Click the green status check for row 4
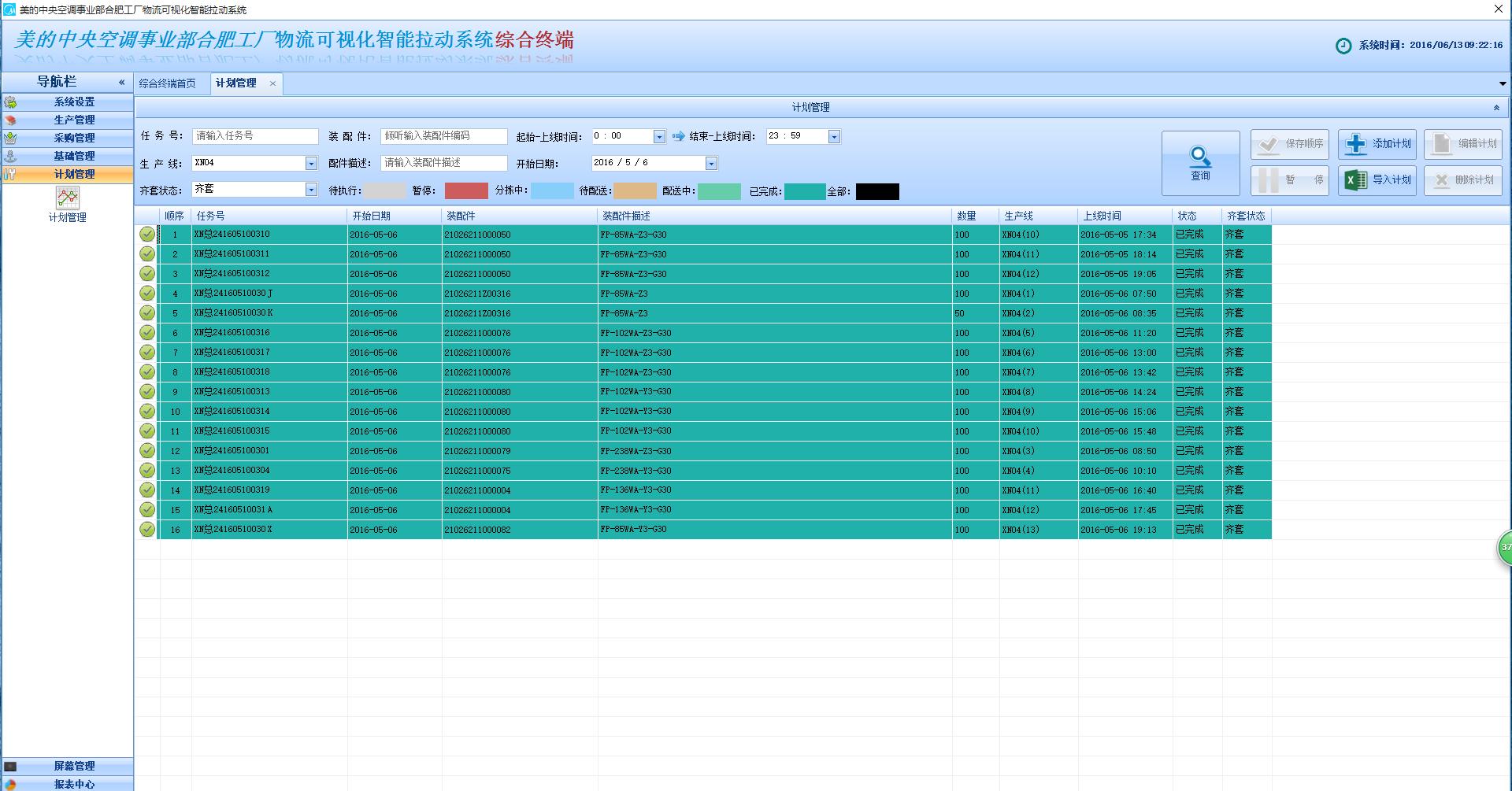Screen dimensions: 1512x791 (147, 294)
